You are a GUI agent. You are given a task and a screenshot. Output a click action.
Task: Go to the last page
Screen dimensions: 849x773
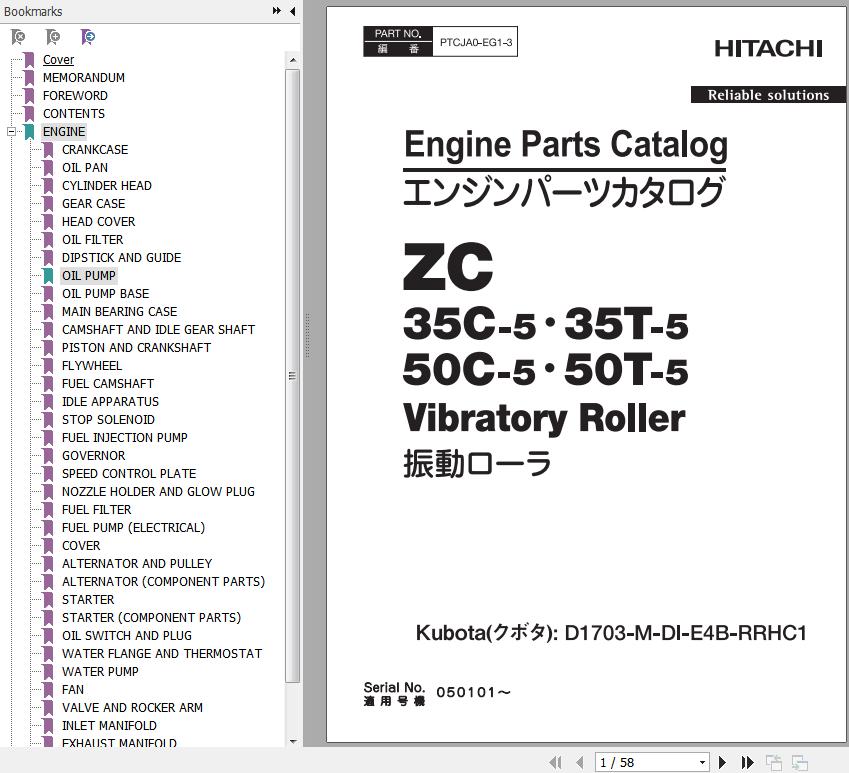(x=747, y=762)
